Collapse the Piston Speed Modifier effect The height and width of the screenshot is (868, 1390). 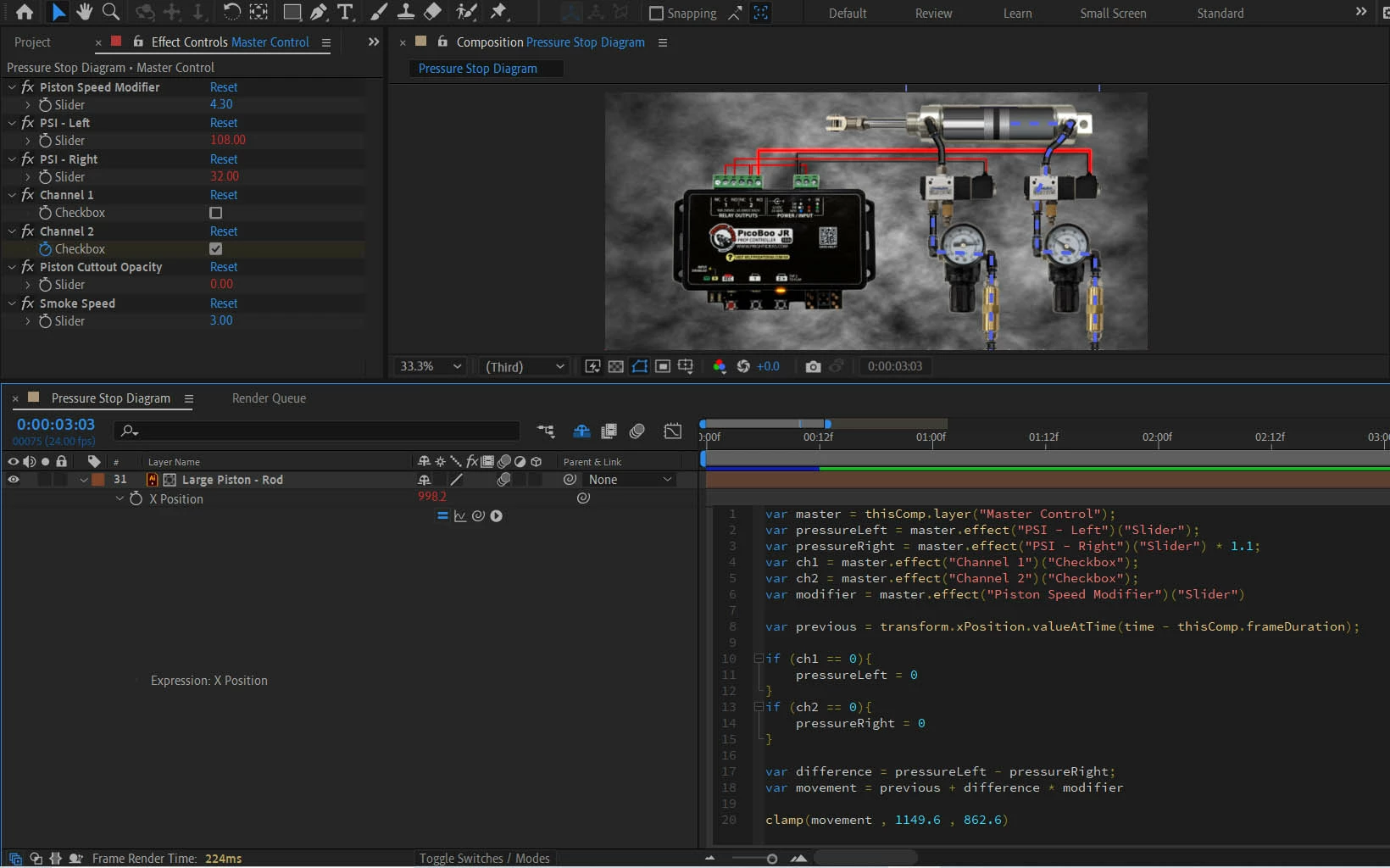tap(12, 87)
